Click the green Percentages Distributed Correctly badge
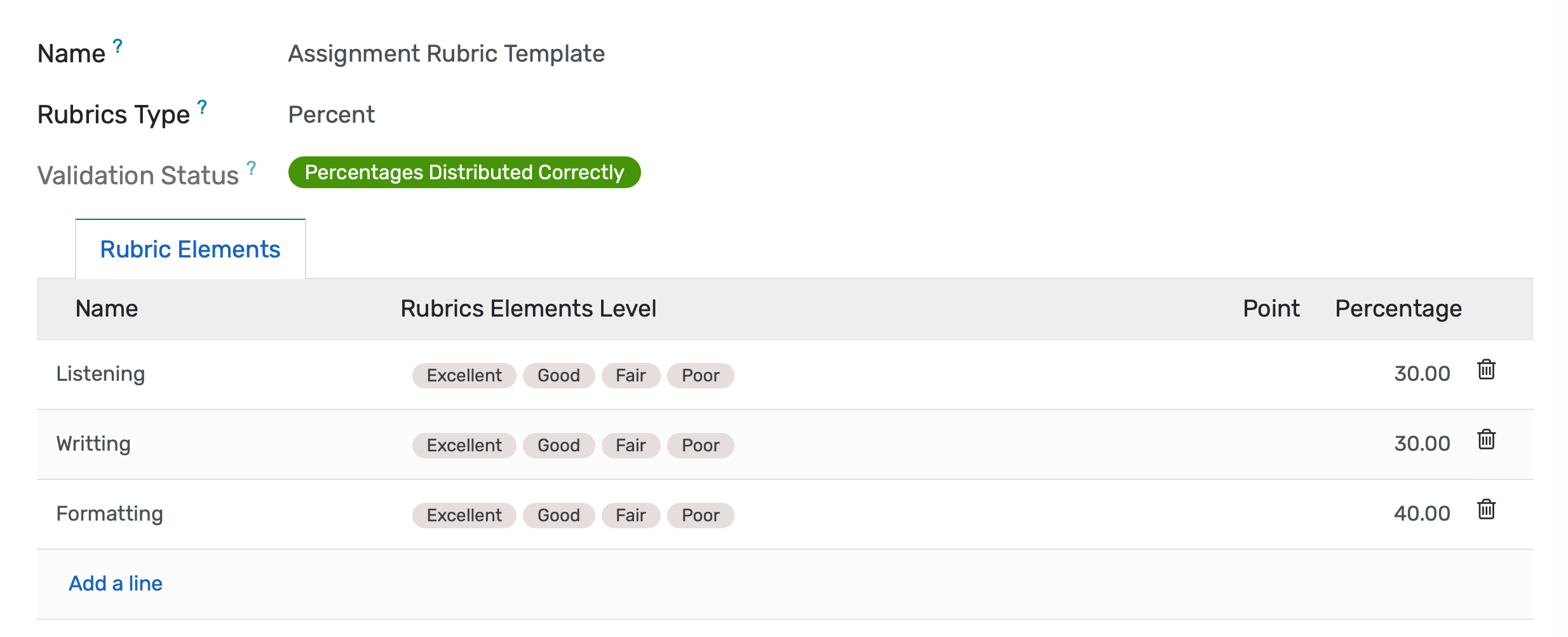Image resolution: width=1568 pixels, height=637 pixels. click(464, 172)
